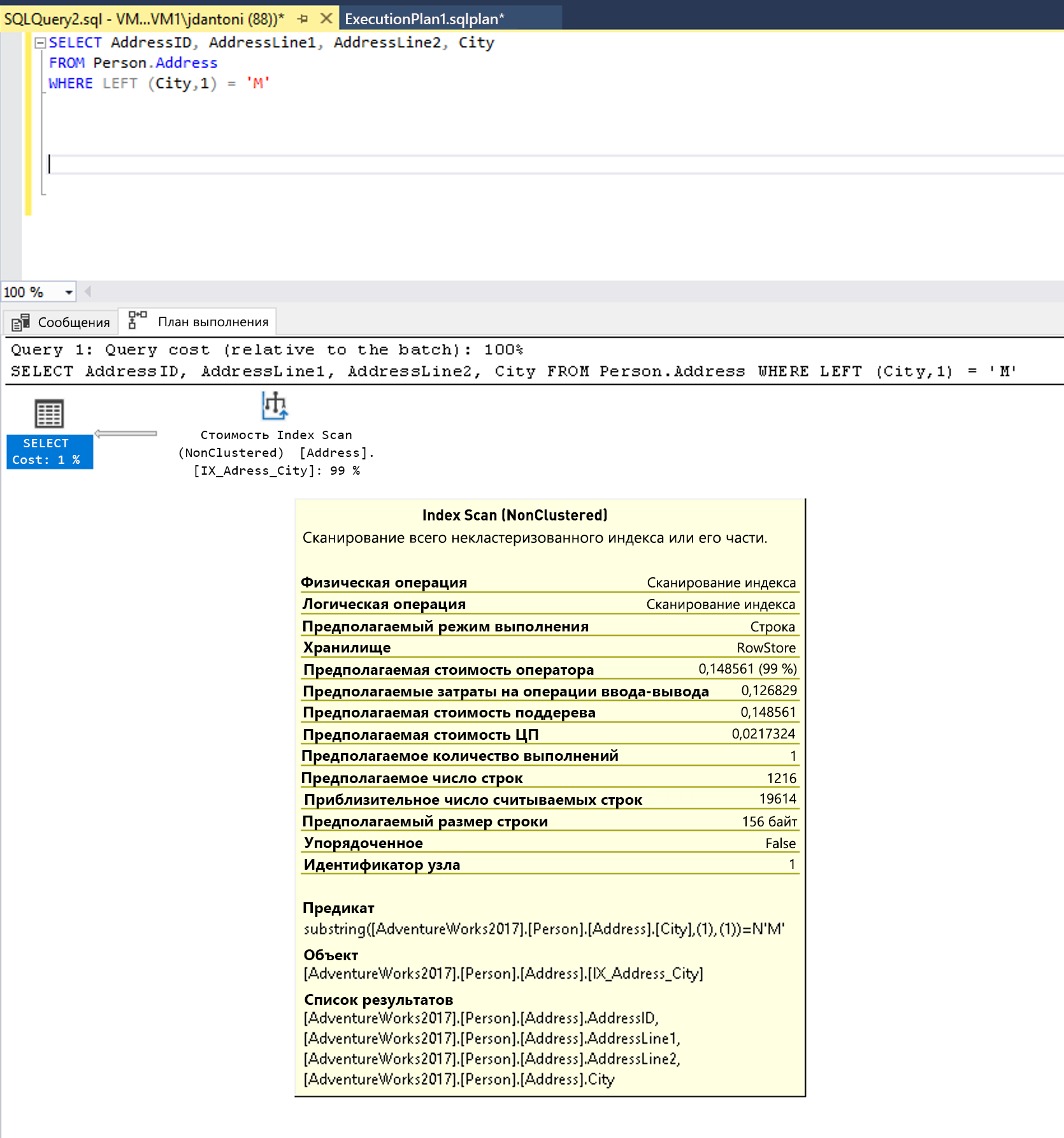Click the Предполагаемый режим выполнения row

(x=549, y=626)
